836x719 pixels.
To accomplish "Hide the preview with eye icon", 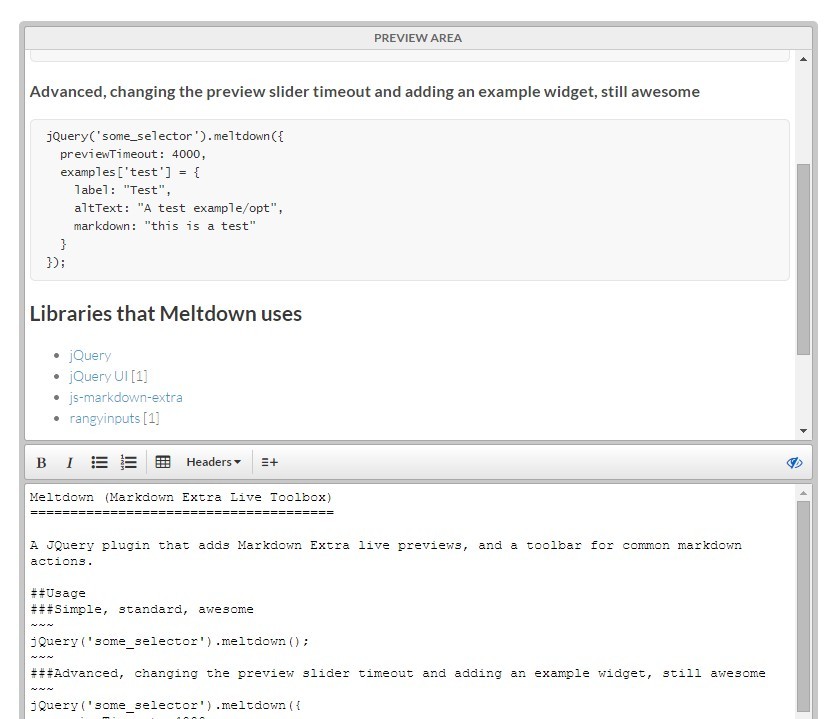I will (794, 462).
